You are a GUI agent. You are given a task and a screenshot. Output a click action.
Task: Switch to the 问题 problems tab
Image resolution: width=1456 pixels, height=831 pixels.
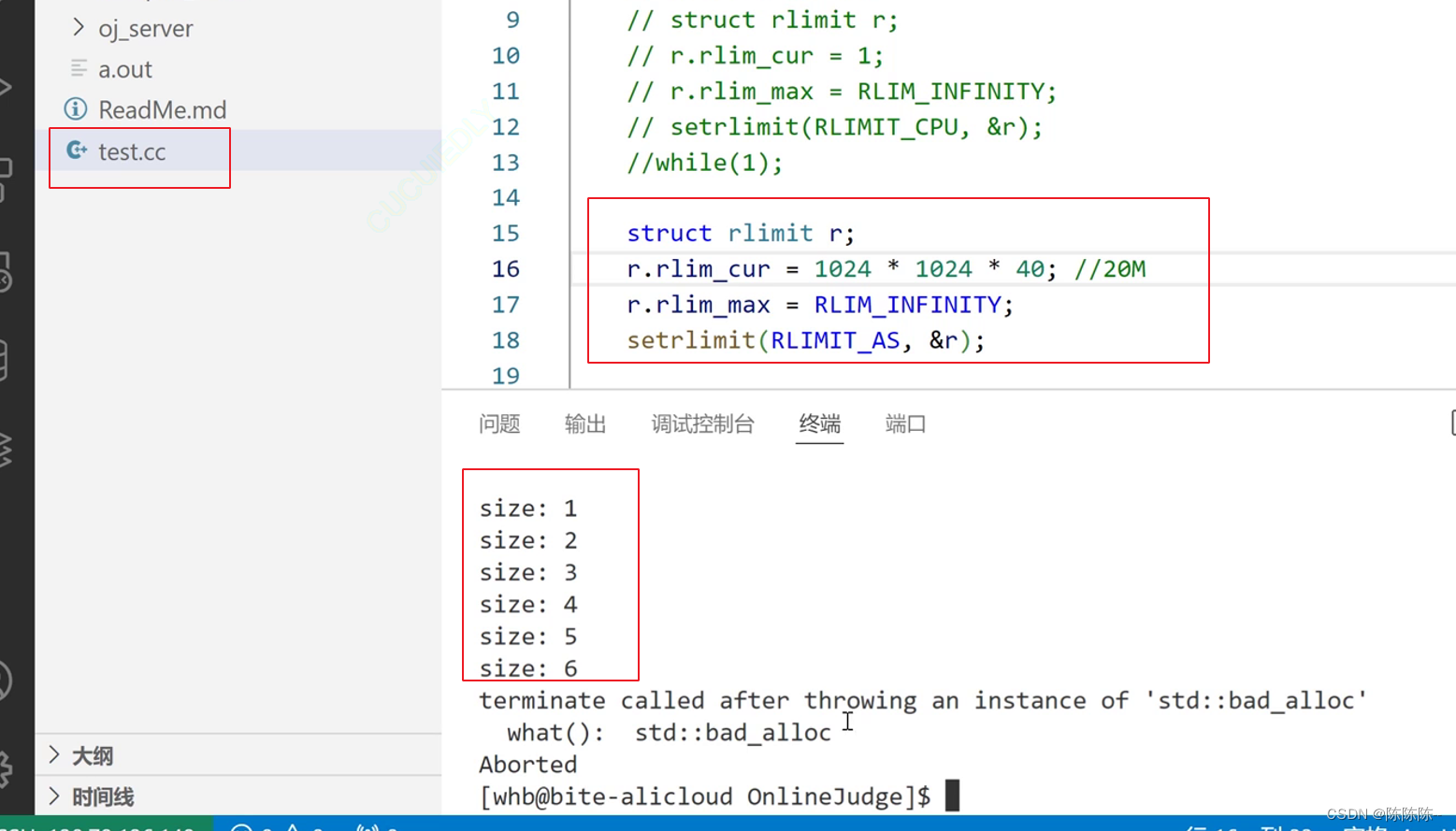(x=499, y=423)
